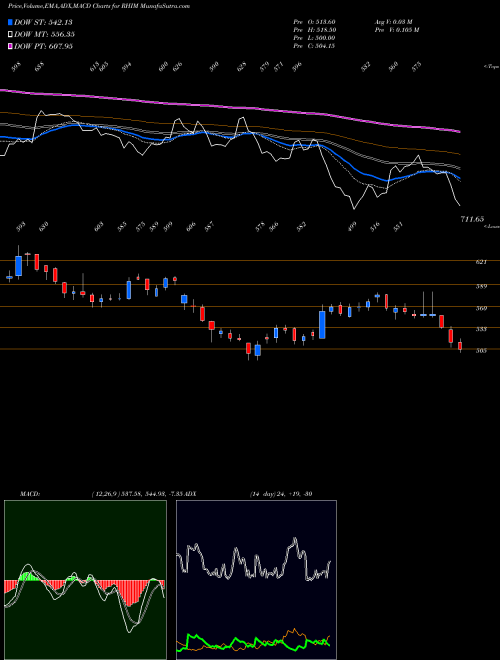Click the Pre H: 518.50 value
Viewport: 500px width, 660px height.
pyautogui.click(x=314, y=30)
